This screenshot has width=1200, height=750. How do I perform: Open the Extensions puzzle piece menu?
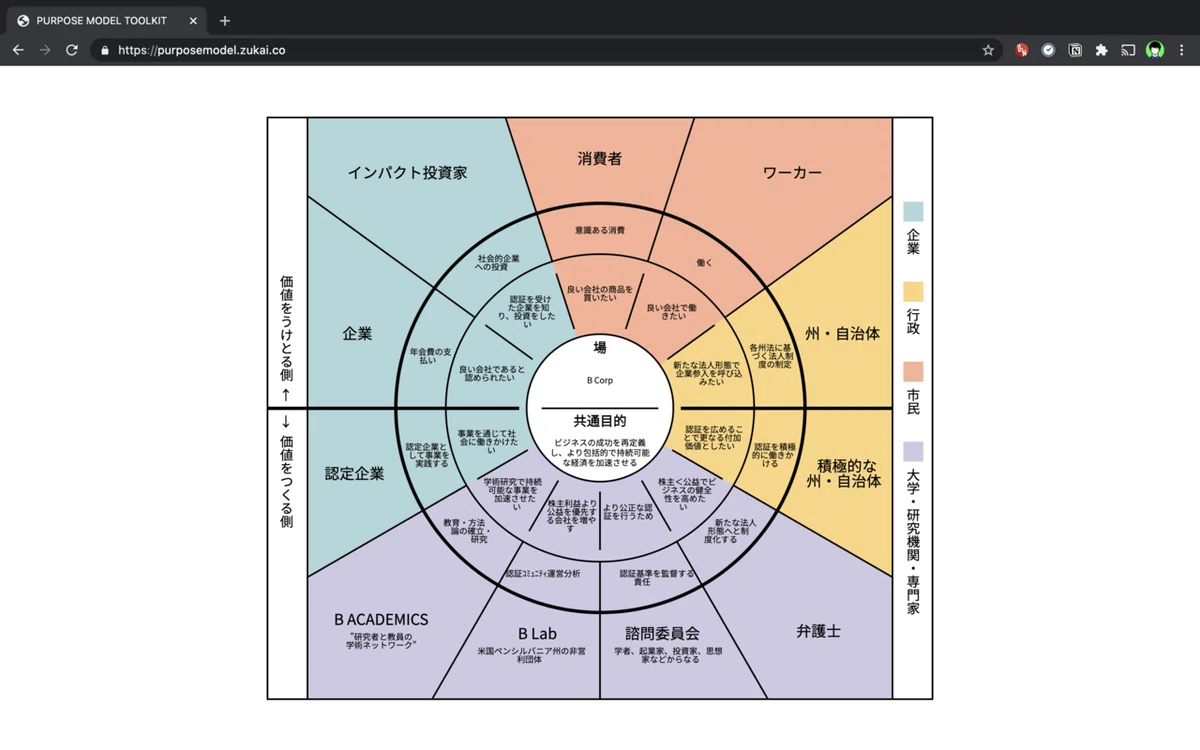pyautogui.click(x=1101, y=50)
